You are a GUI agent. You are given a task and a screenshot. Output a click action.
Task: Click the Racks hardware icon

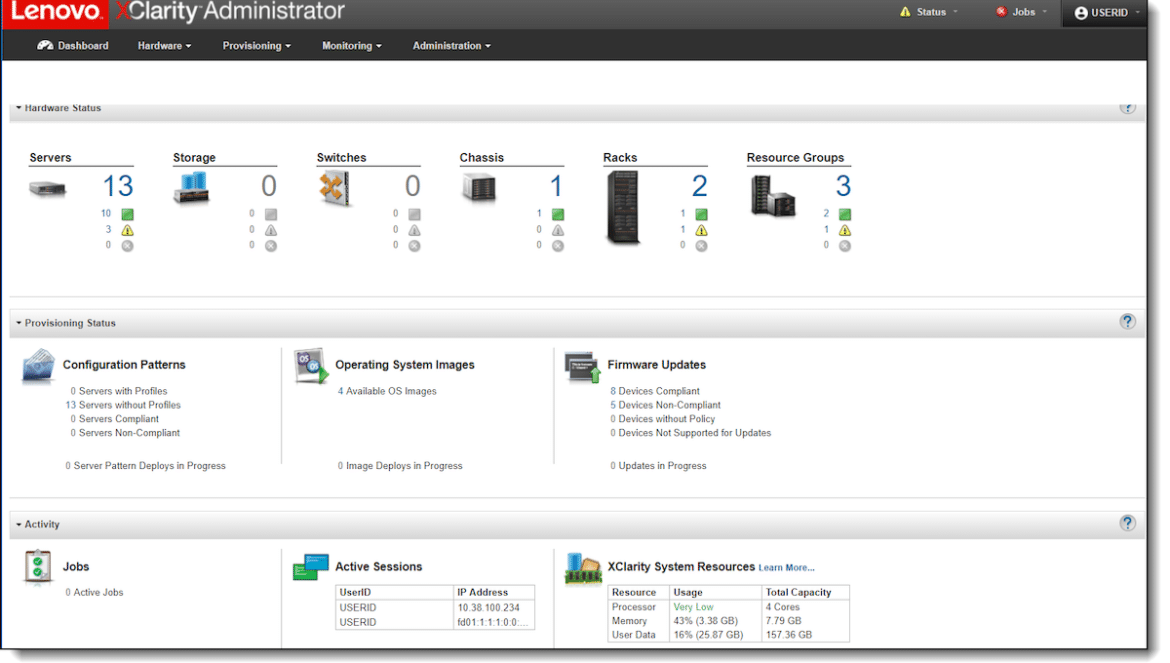622,207
